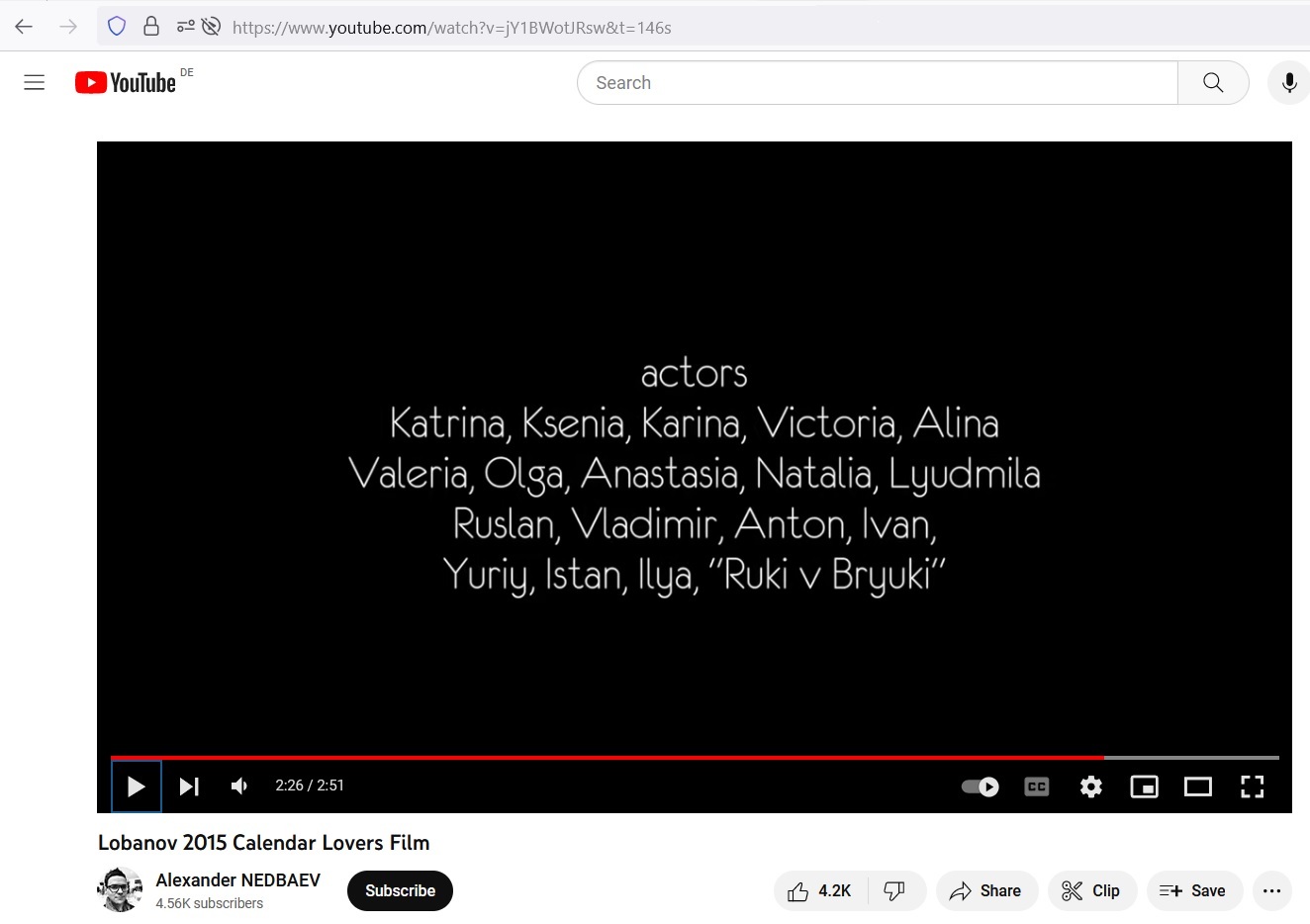Screen dimensions: 1310x924
Task: Save the video to a playlist
Action: pos(1194,891)
